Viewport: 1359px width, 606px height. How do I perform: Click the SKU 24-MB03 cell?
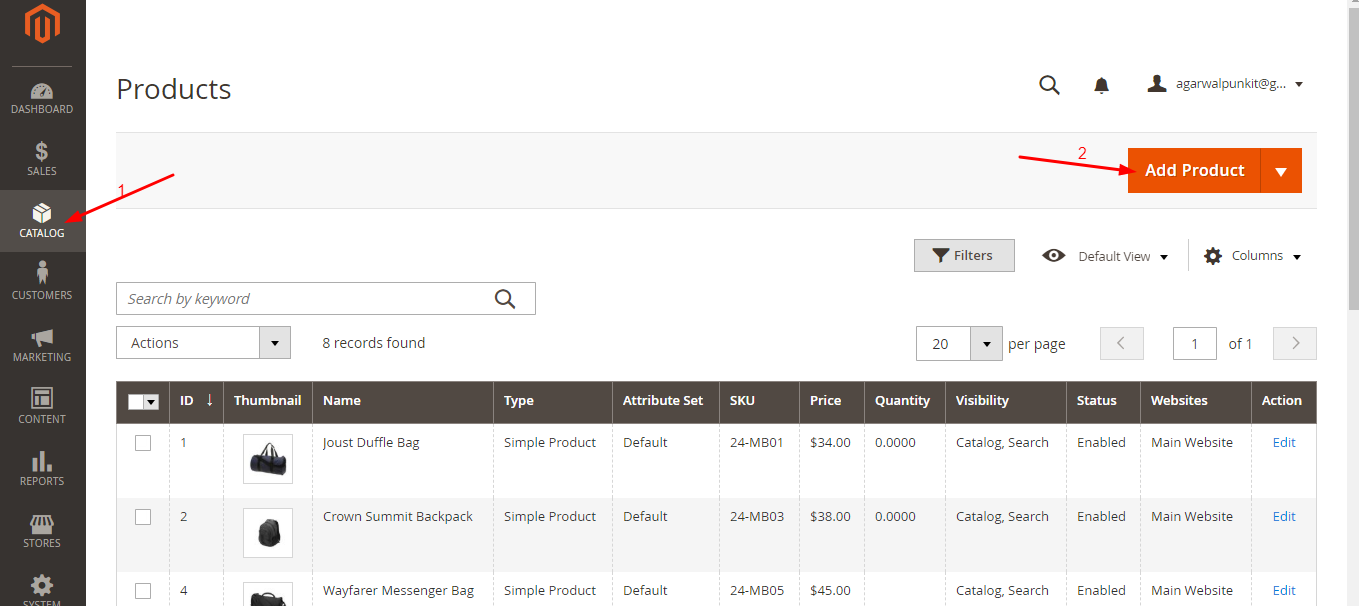(x=757, y=517)
